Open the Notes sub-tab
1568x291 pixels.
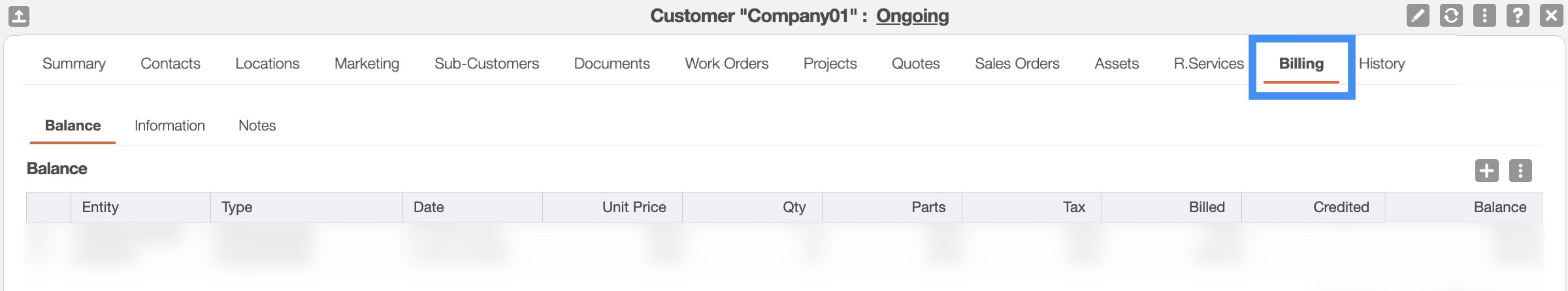tap(257, 125)
